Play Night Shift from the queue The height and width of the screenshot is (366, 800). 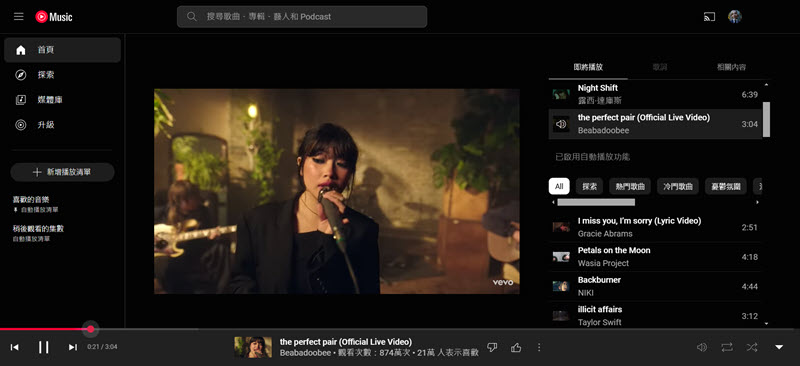656,94
